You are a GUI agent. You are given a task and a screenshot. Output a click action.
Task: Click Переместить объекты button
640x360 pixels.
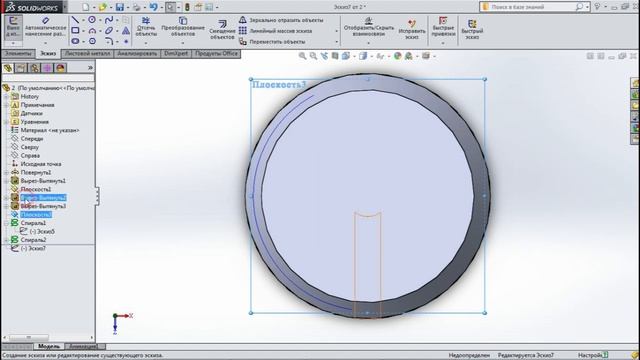tap(272, 42)
